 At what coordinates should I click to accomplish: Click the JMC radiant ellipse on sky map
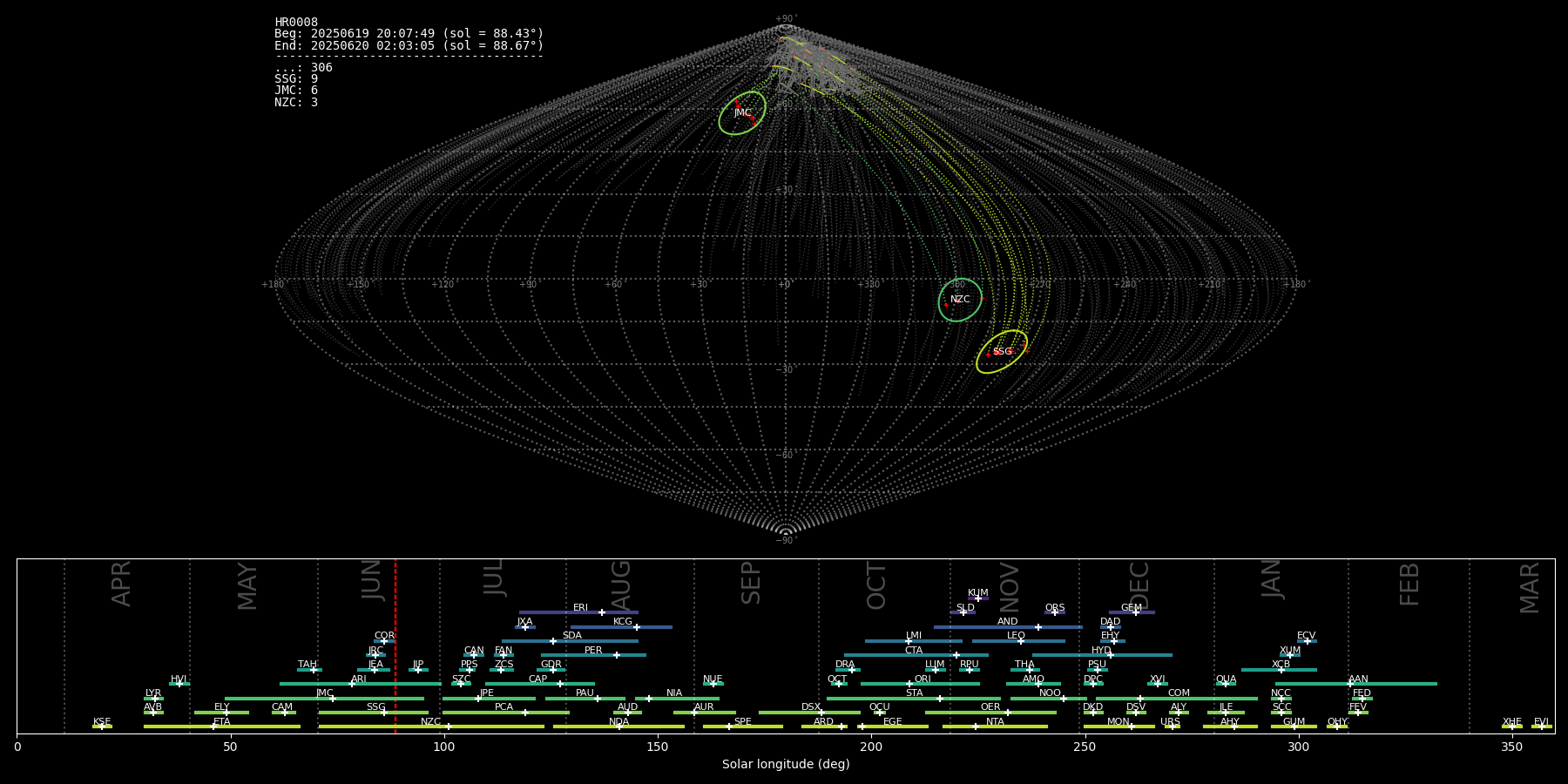coord(742,113)
